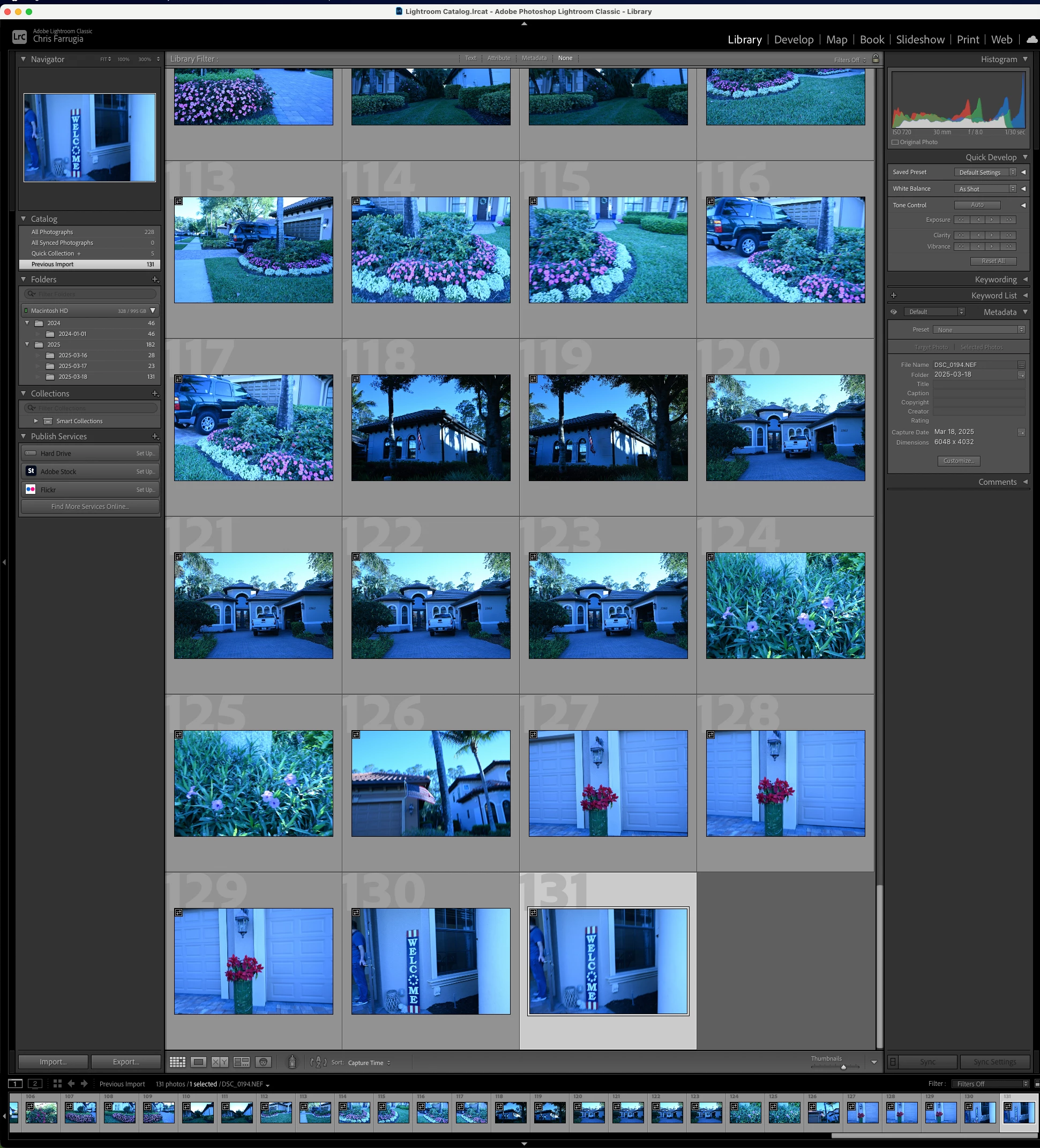
Task: Adjust the Thumbnails size slider
Action: 843,1067
